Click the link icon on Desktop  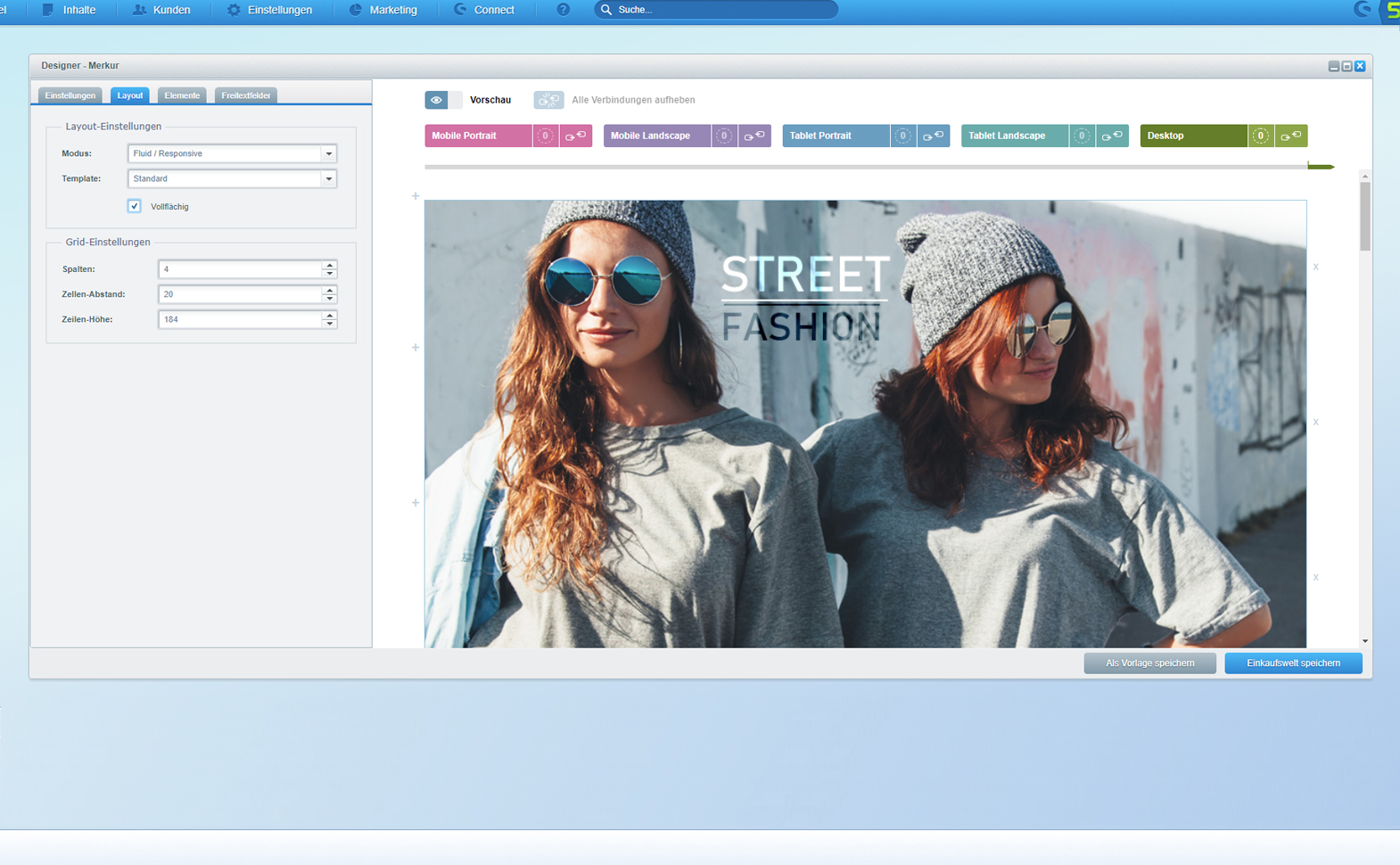1290,136
